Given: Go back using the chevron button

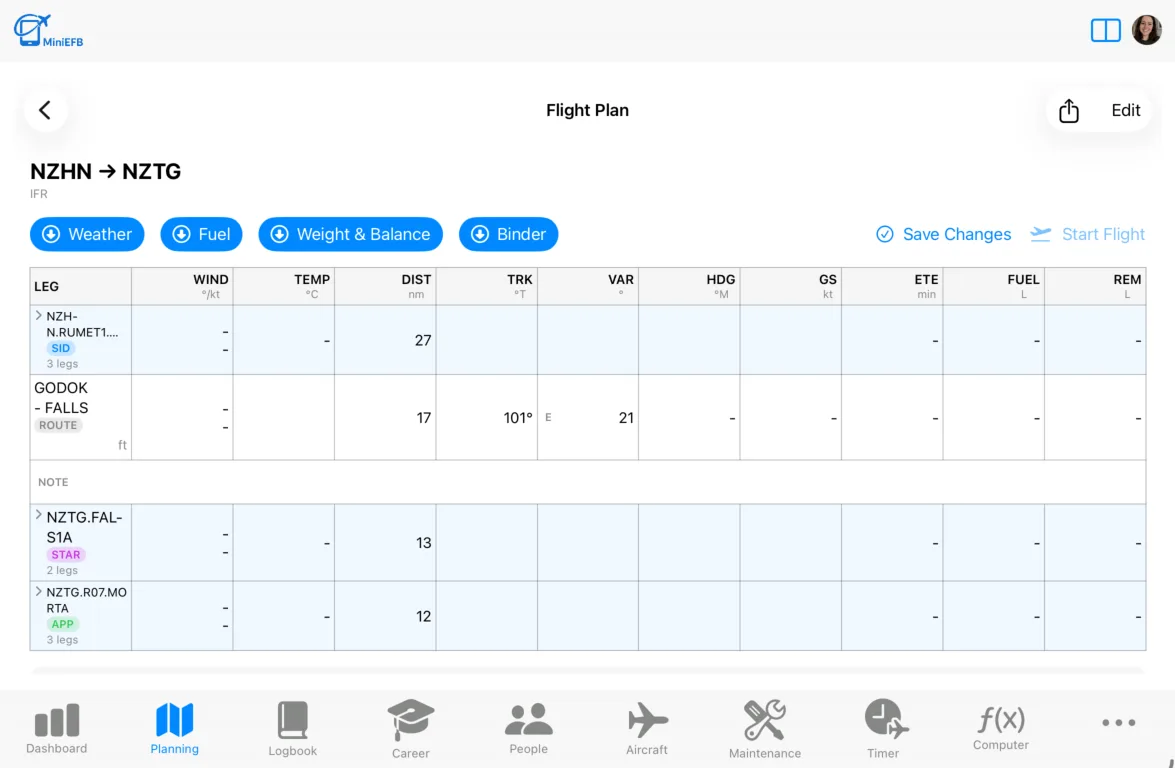Looking at the screenshot, I should tap(46, 110).
